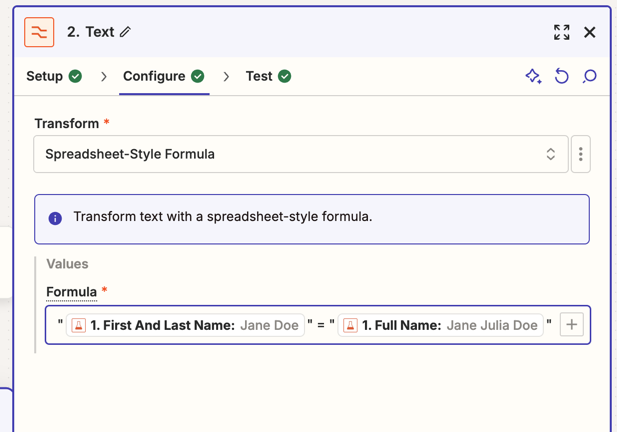Close the Text step panel

tap(590, 32)
